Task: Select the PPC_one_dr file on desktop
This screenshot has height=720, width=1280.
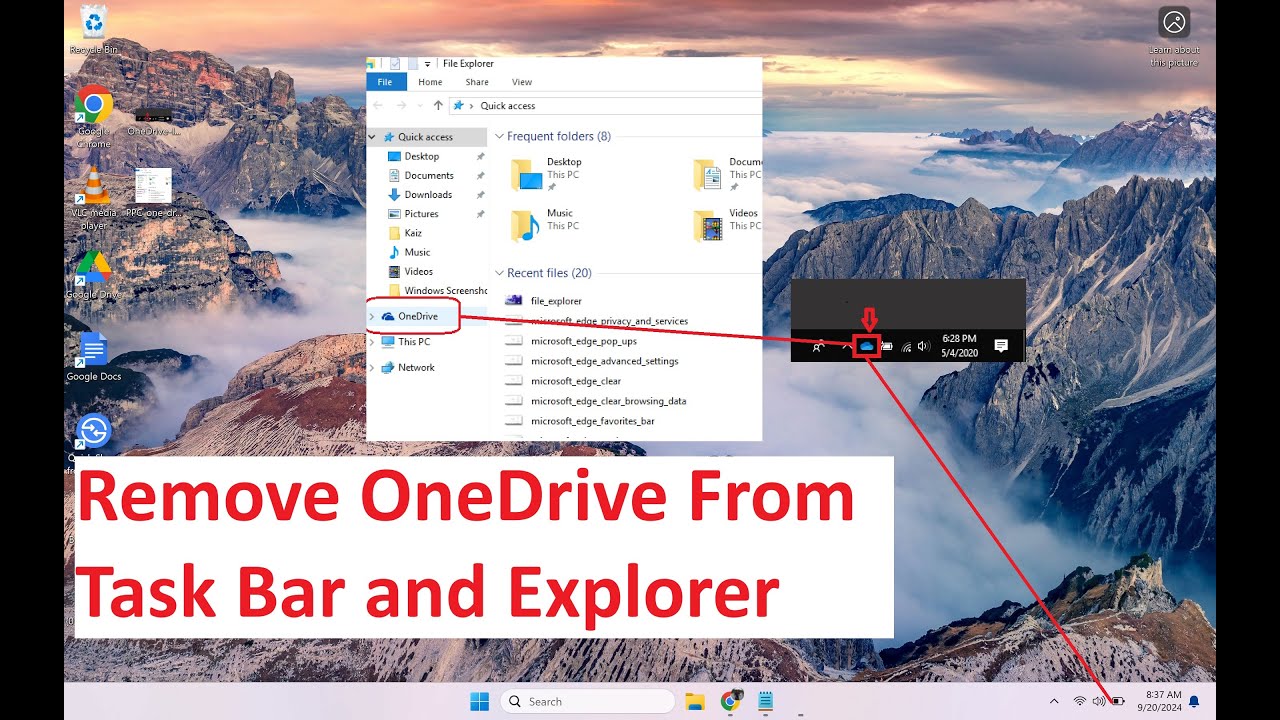Action: [x=153, y=190]
